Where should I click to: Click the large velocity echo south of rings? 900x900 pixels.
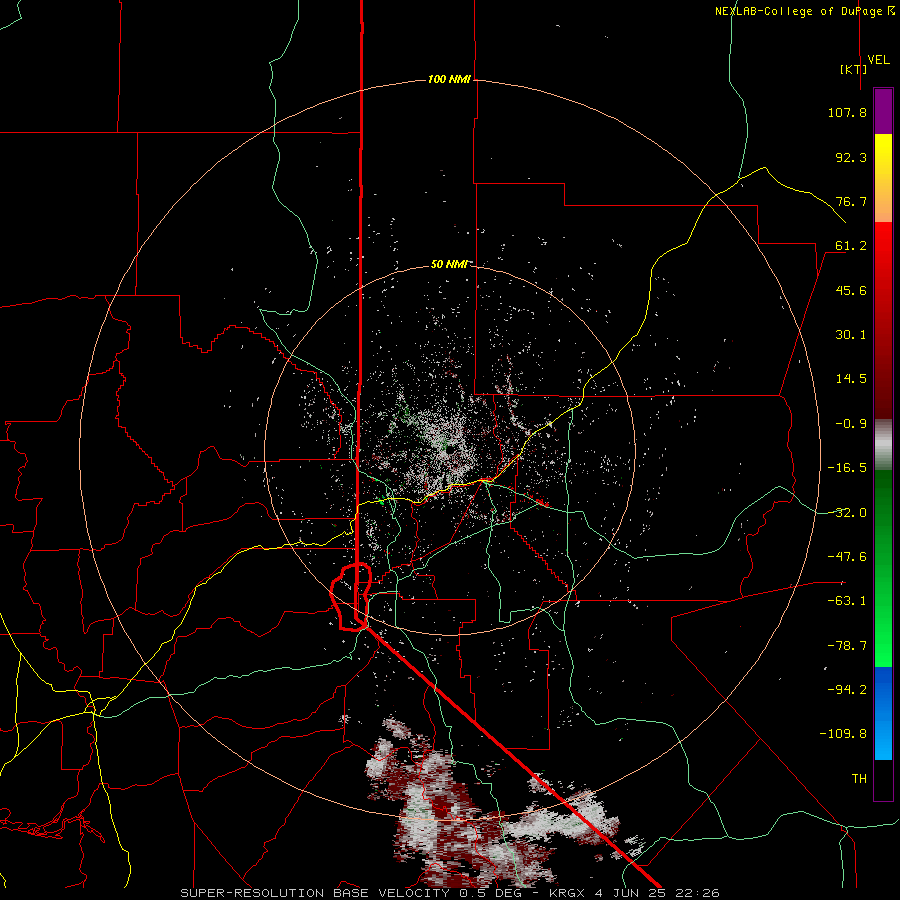click(x=459, y=815)
